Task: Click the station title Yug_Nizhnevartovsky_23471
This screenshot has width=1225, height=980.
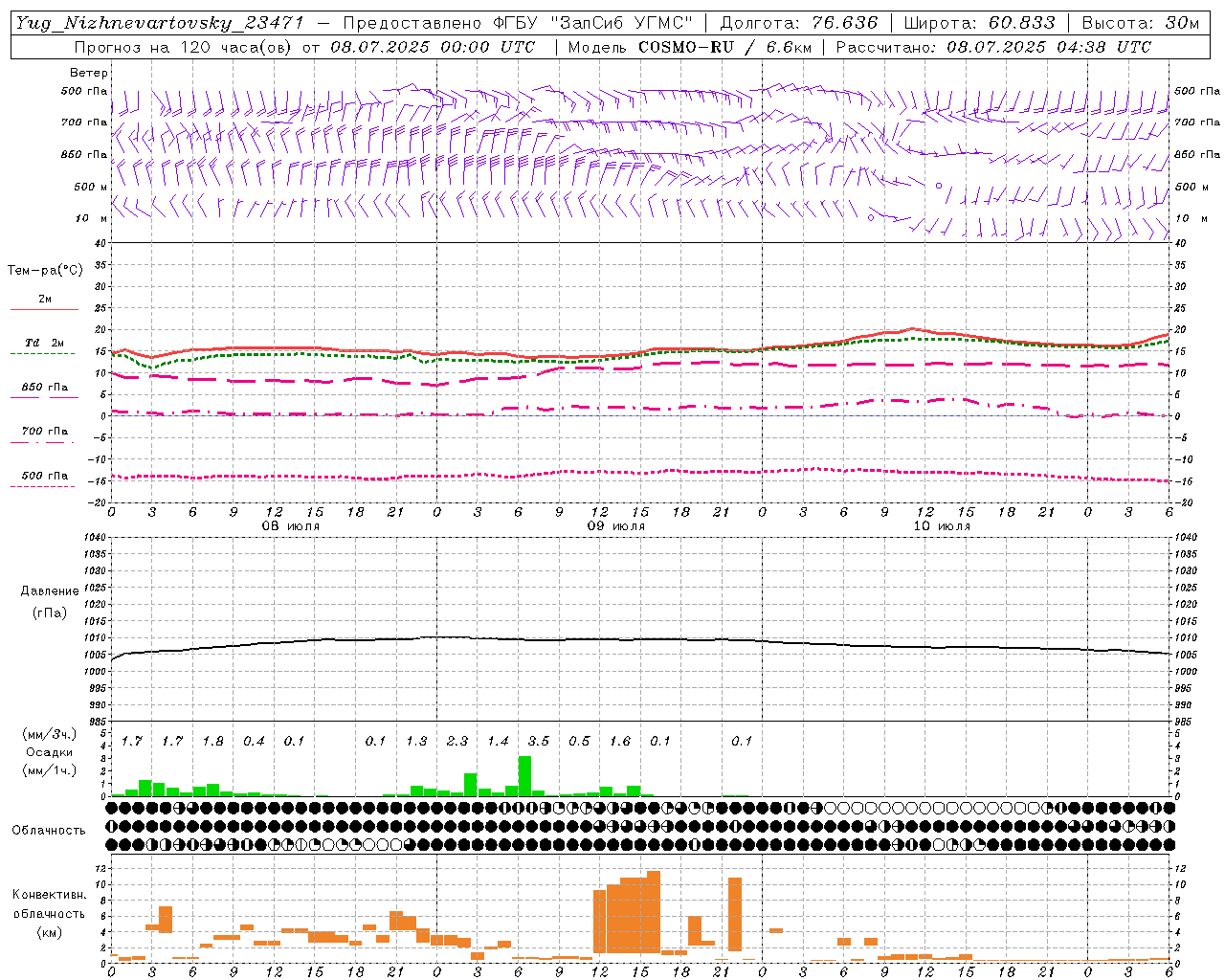Action: (160, 23)
